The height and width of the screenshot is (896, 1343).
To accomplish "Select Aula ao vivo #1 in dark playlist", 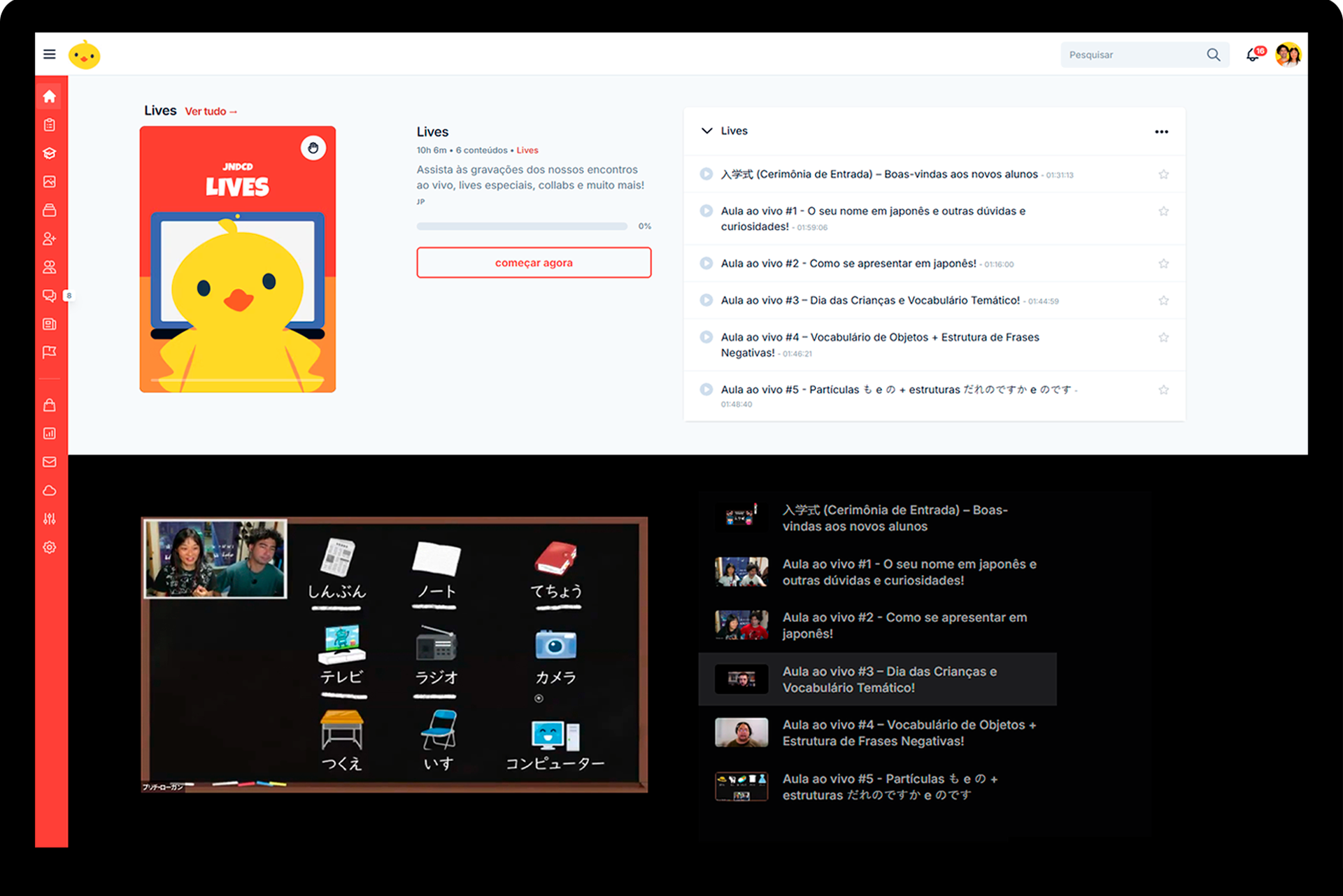I will (877, 572).
